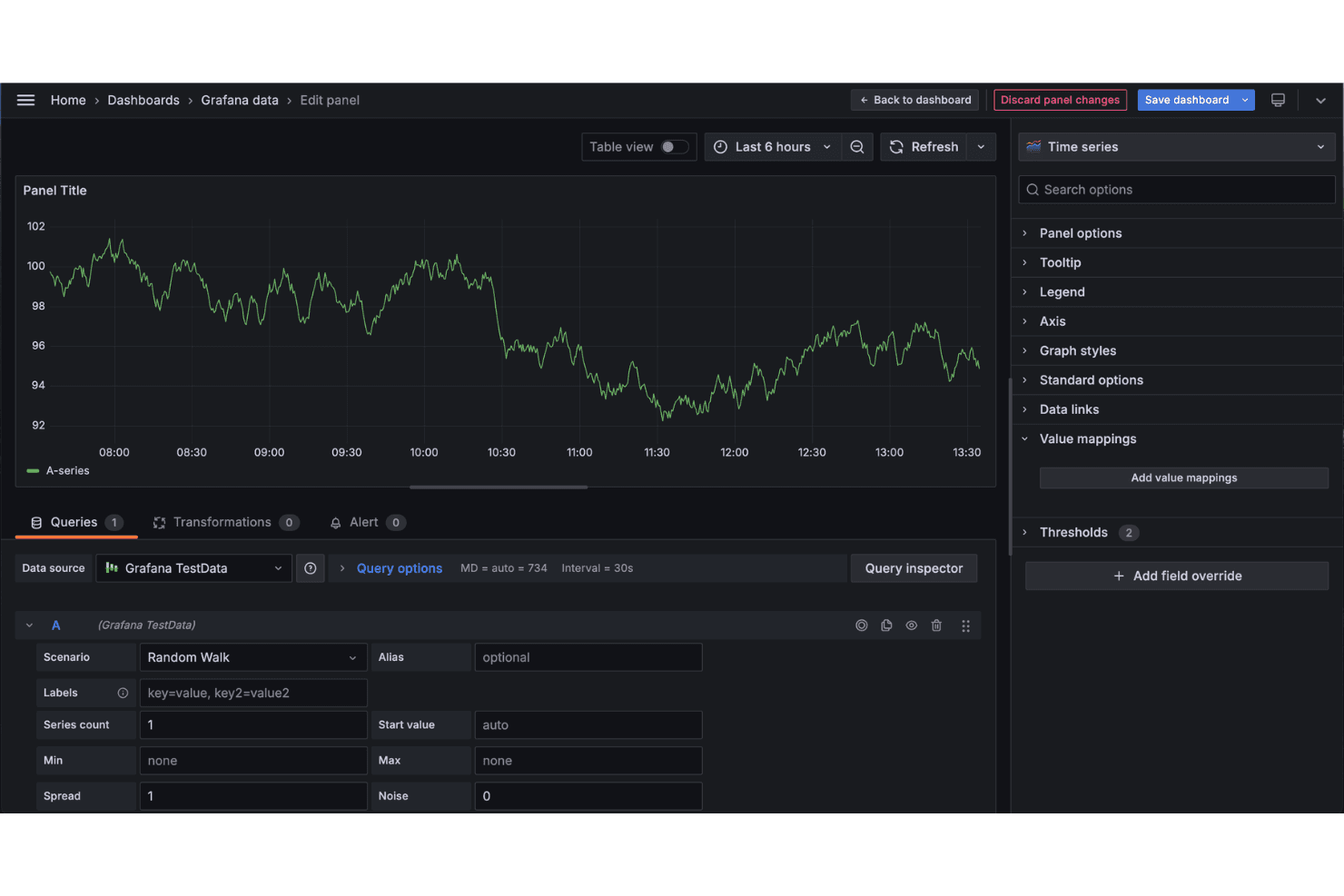
Task: Click the Grafana TestData source logo
Action: point(112,568)
